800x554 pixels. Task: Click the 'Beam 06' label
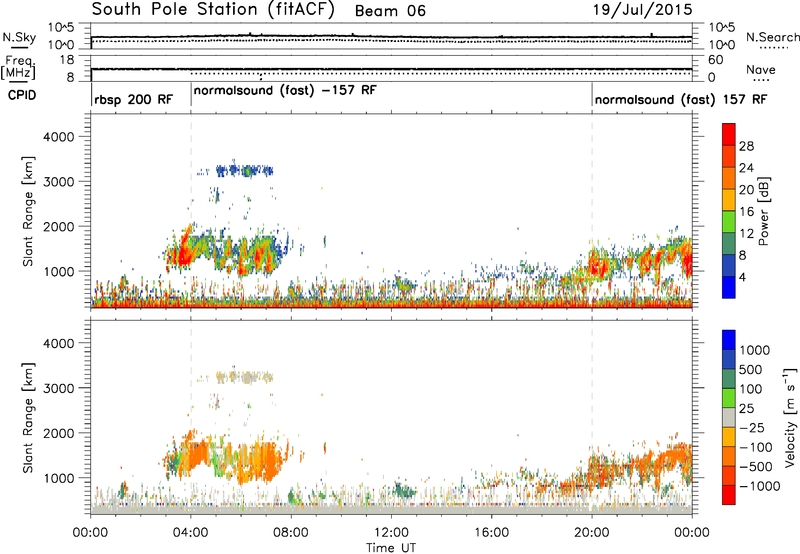[x=390, y=11]
